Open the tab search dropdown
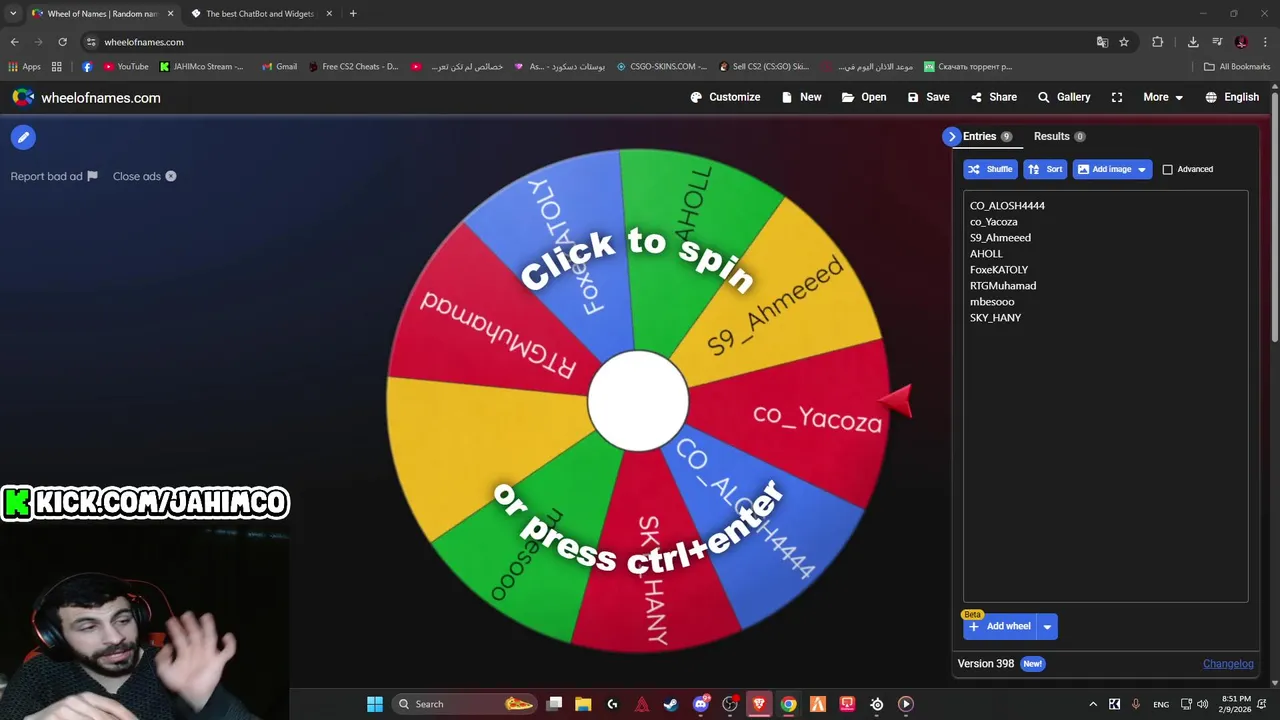 click(13, 14)
